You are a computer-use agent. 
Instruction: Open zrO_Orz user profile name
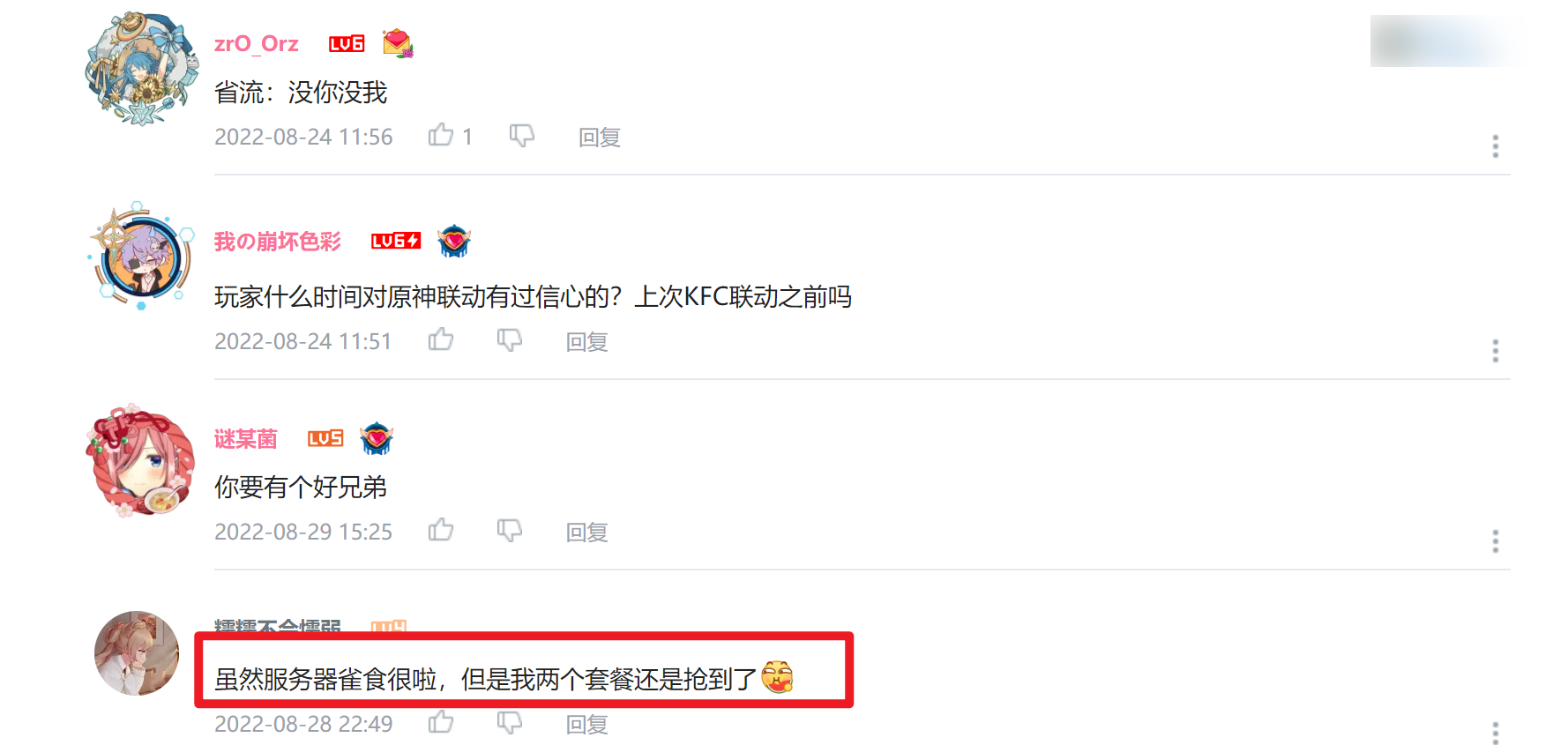tap(257, 43)
